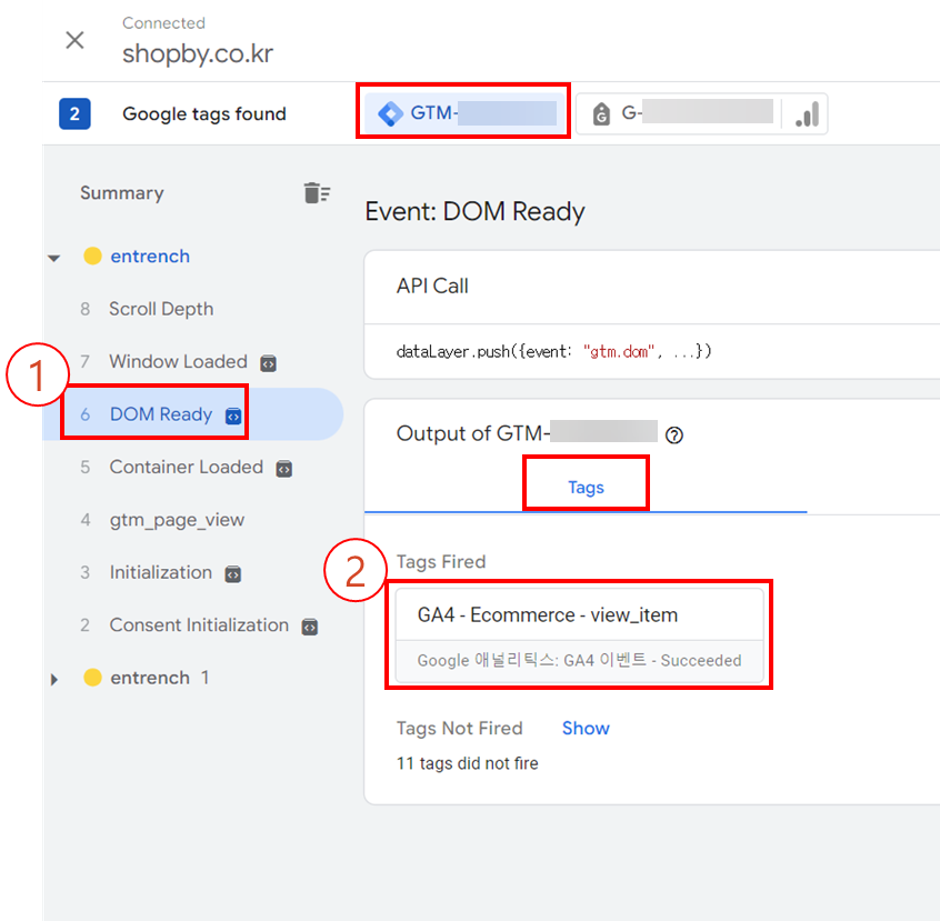Collapse the first entrench page group
The height and width of the screenshot is (921, 940).
[54, 258]
